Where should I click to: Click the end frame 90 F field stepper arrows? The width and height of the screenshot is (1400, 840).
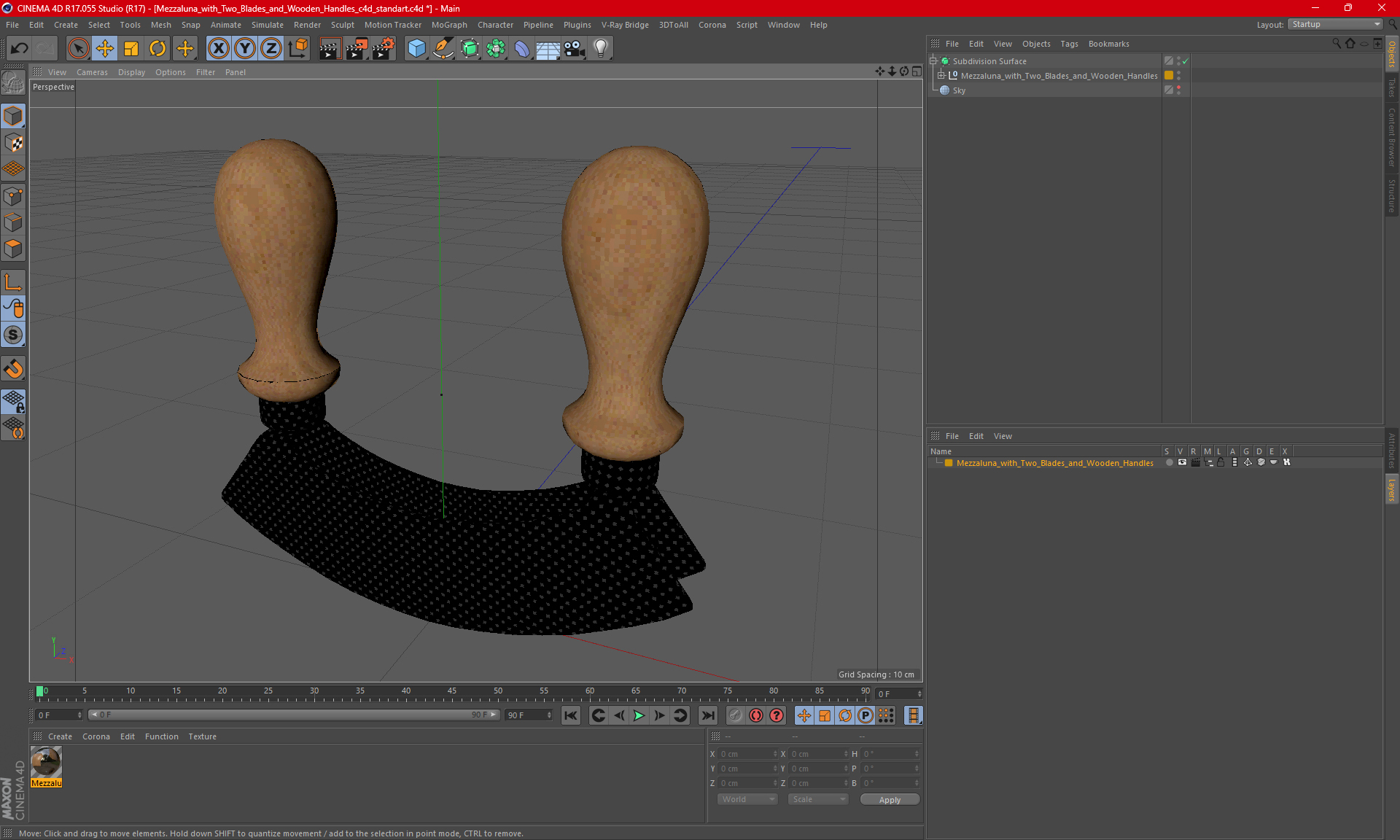pyautogui.click(x=549, y=715)
